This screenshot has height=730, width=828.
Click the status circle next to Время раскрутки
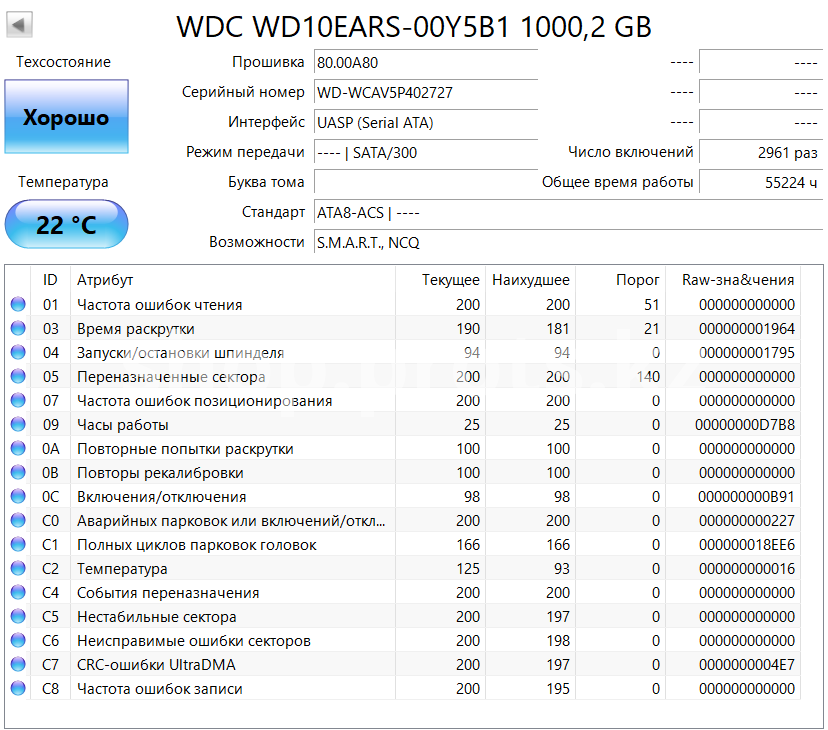[x=18, y=329]
